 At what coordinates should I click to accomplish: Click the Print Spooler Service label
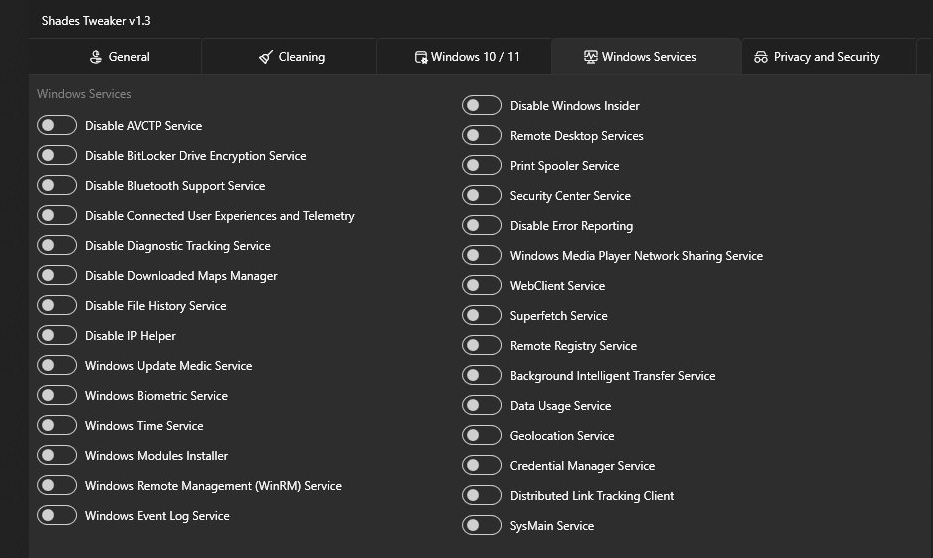[565, 166]
